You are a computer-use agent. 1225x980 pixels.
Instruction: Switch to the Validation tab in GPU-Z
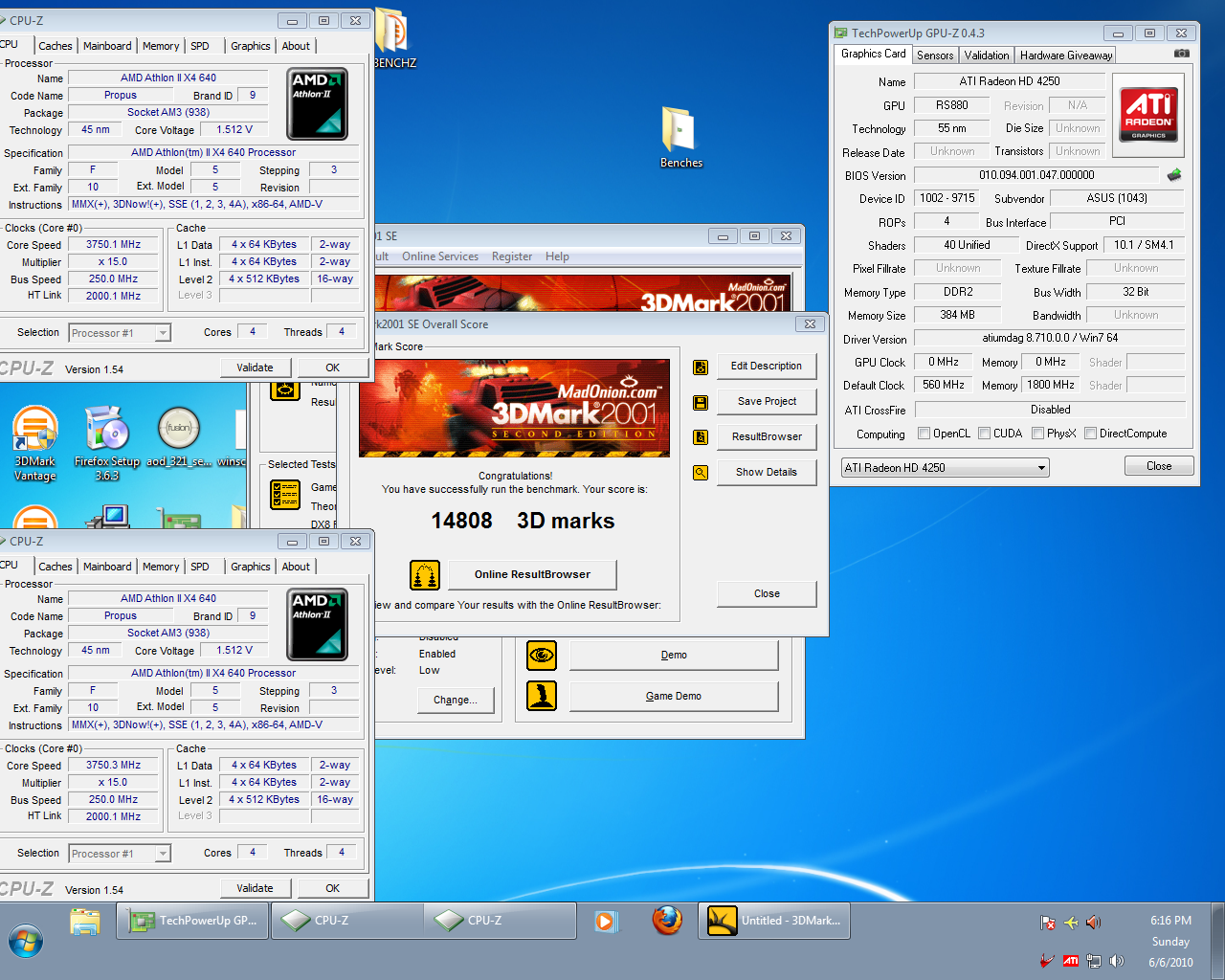pos(987,56)
